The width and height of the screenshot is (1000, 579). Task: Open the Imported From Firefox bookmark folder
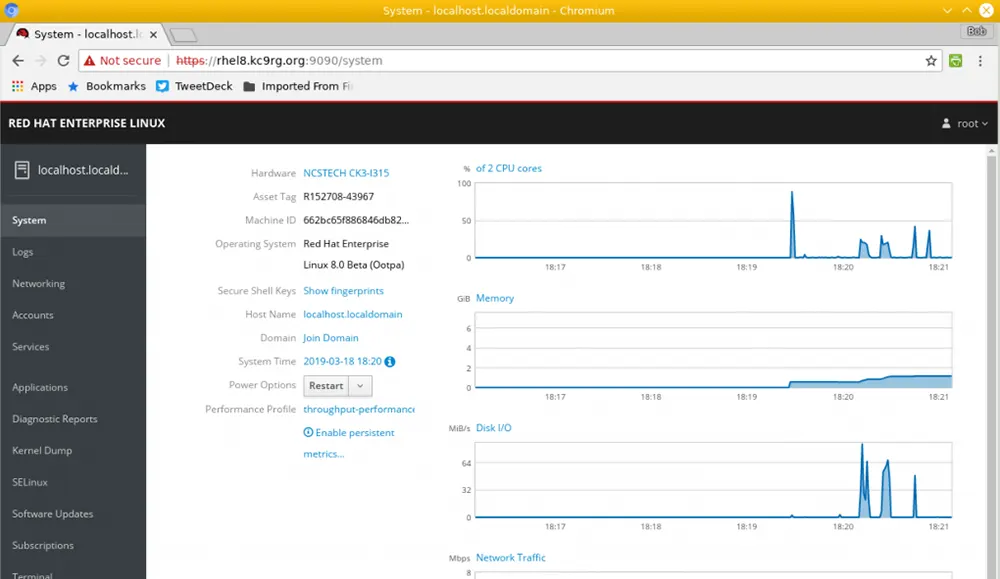click(298, 86)
